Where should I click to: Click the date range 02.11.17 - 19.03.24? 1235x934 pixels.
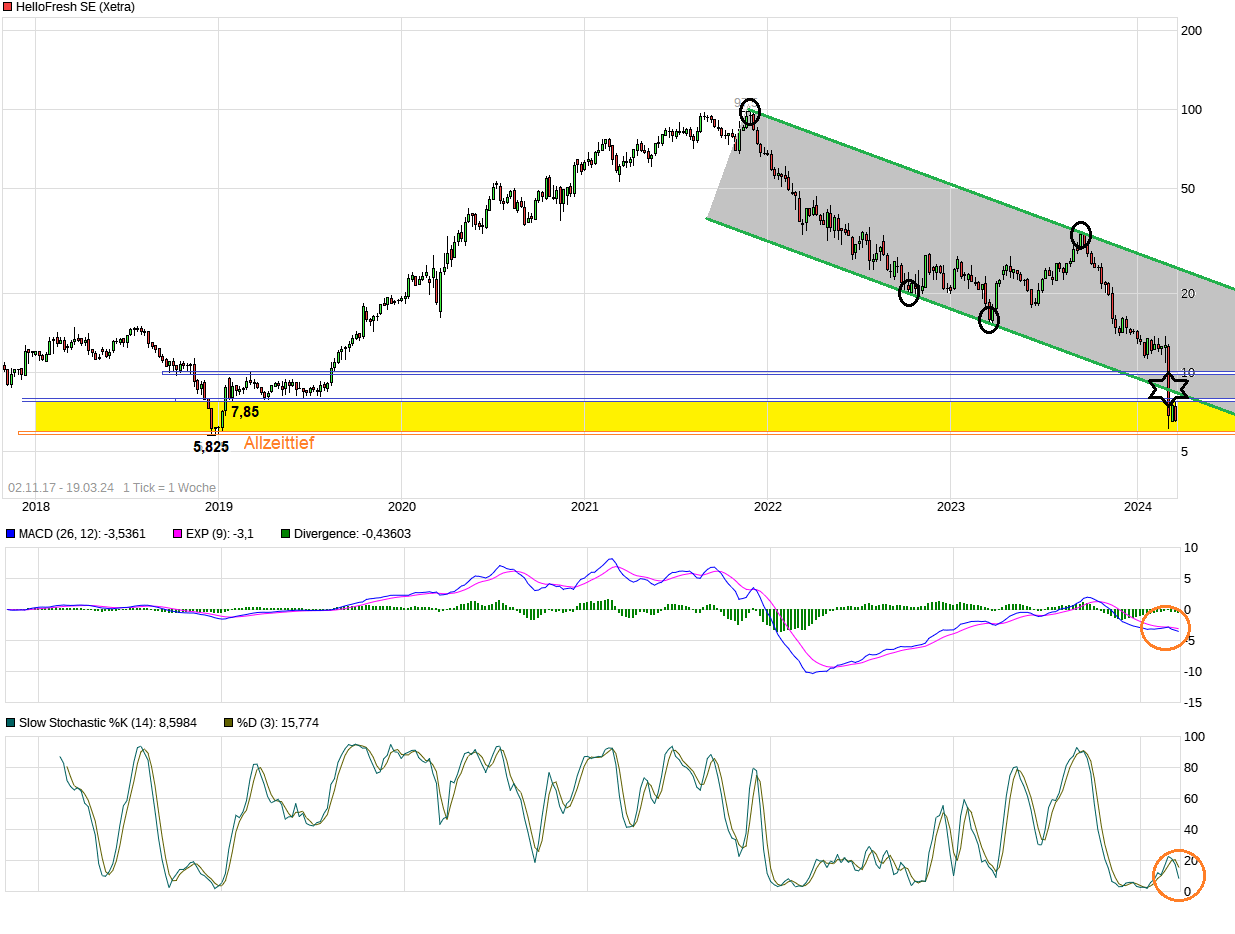point(61,488)
